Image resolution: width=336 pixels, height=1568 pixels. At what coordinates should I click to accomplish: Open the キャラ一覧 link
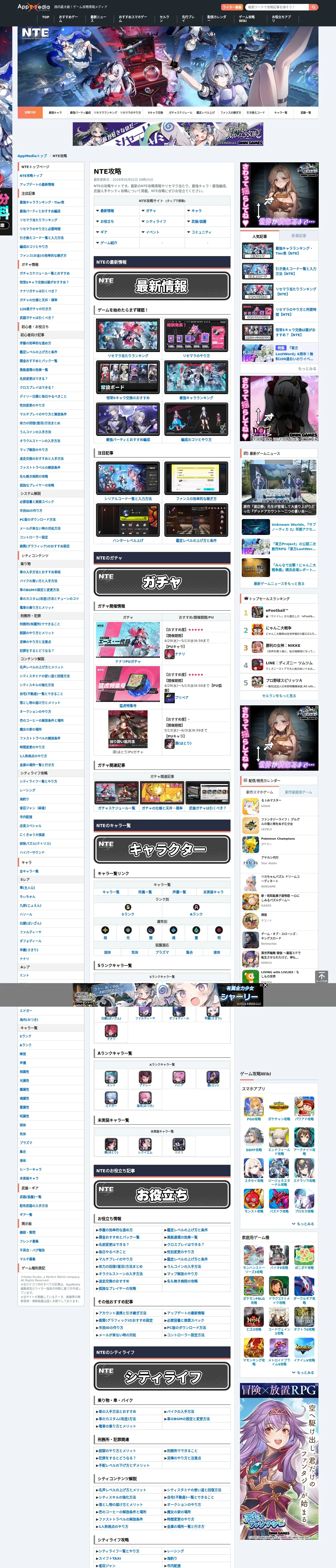point(111,892)
